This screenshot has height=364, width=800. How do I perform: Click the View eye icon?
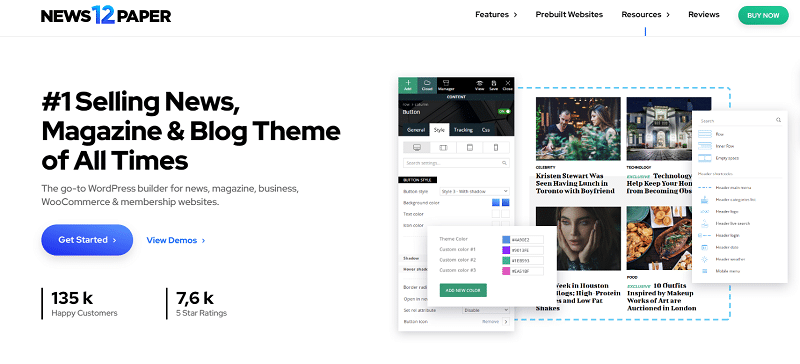coord(480,84)
